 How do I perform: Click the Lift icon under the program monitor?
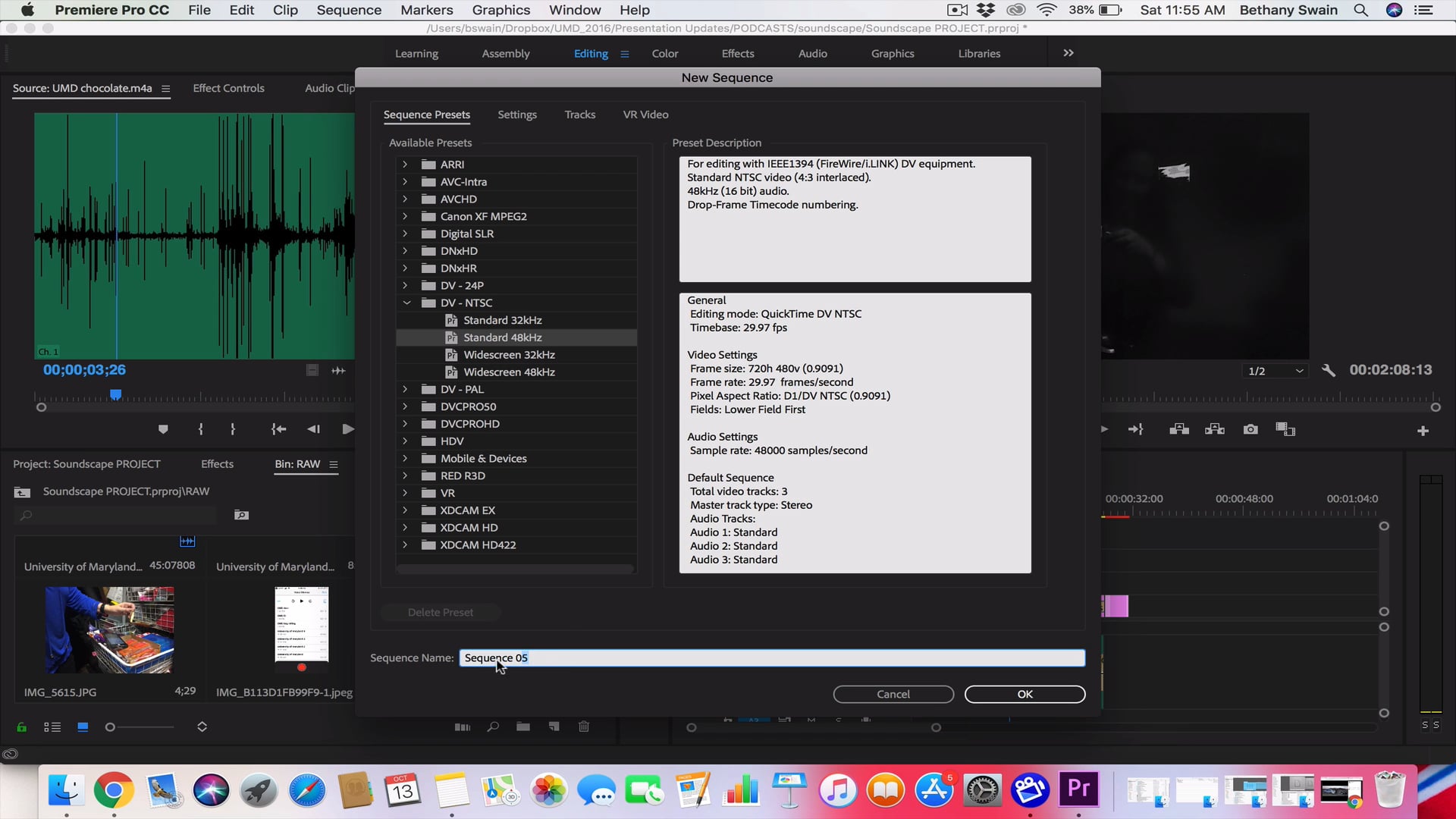[x=1178, y=428]
